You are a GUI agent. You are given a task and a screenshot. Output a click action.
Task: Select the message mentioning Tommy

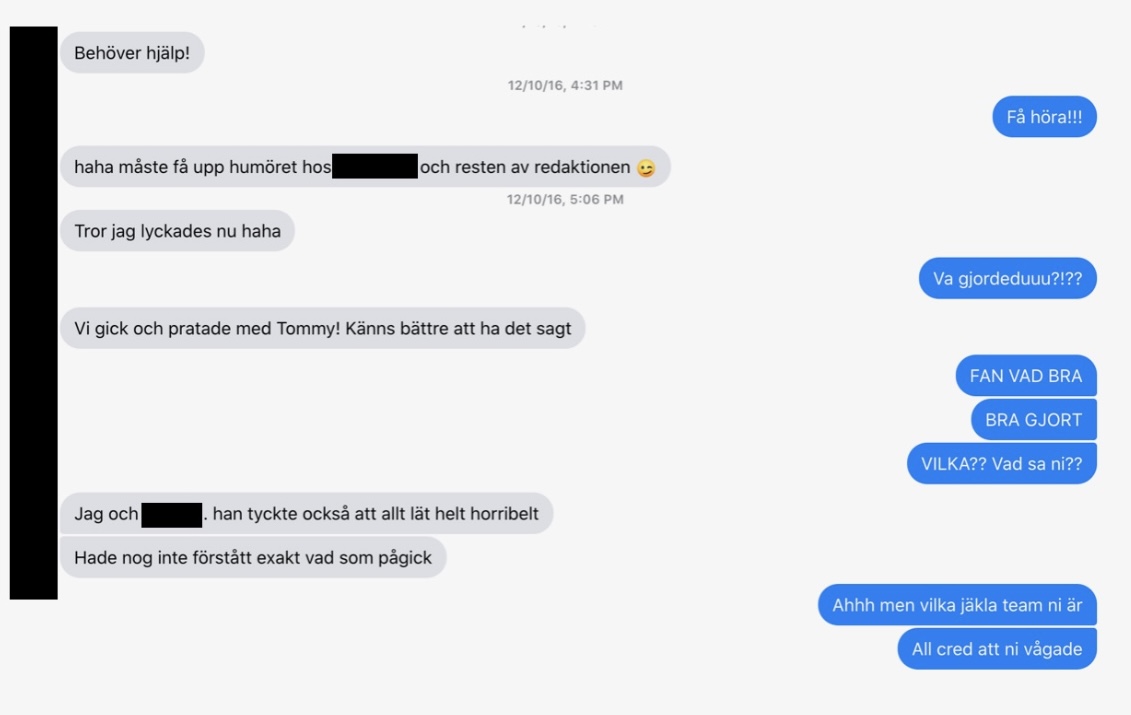tap(322, 328)
